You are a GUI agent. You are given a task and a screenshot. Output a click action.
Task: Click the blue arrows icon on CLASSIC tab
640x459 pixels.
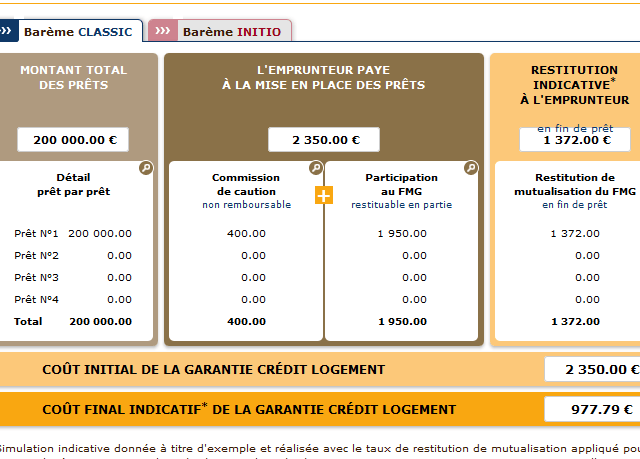[x=7, y=31]
